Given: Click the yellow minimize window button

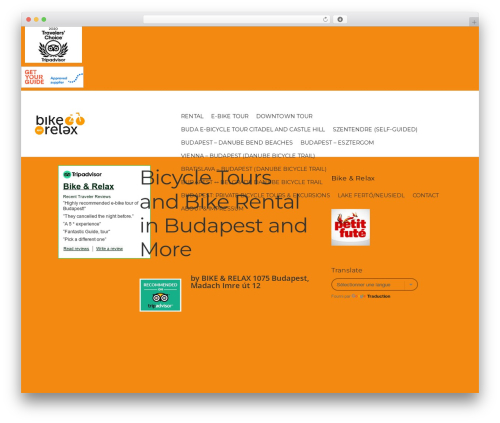Looking at the screenshot, I should (x=36, y=19).
